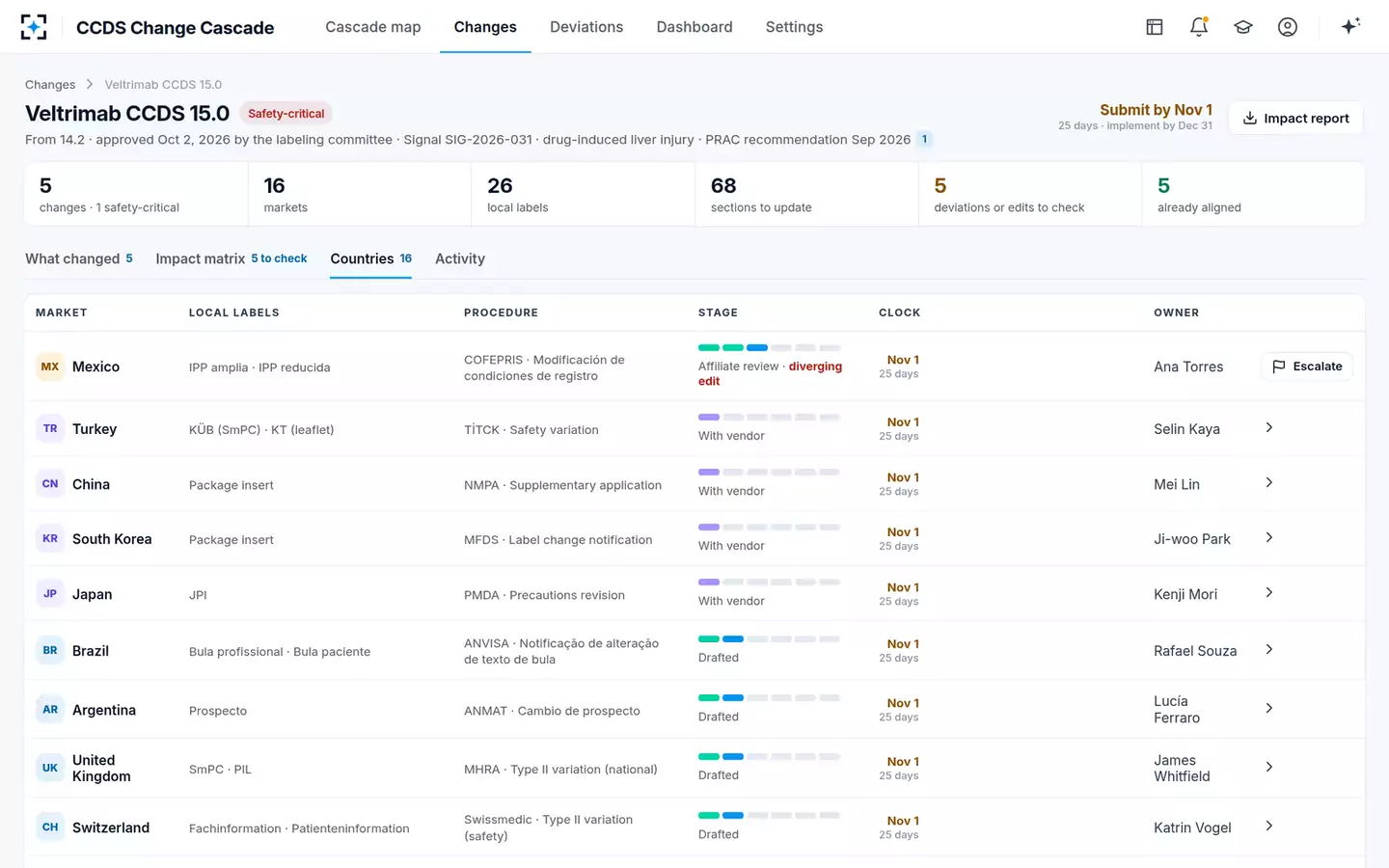
Task: Switch to the What changed tab
Action: [x=79, y=258]
